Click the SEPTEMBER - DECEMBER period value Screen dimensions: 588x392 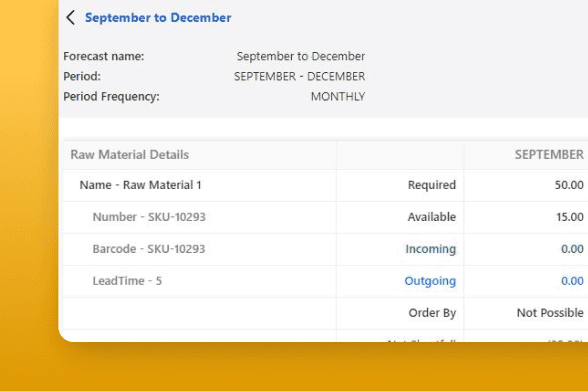coord(299,77)
